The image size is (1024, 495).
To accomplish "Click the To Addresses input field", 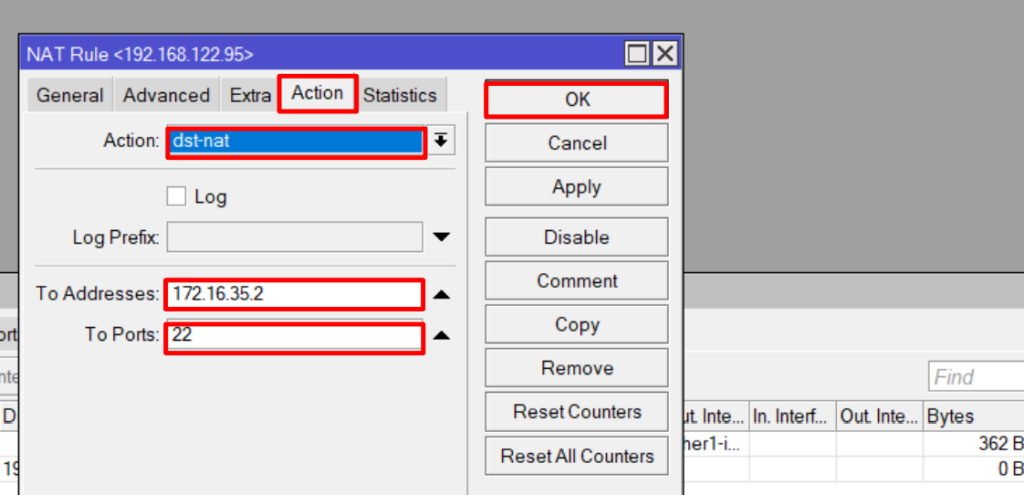I will [295, 295].
